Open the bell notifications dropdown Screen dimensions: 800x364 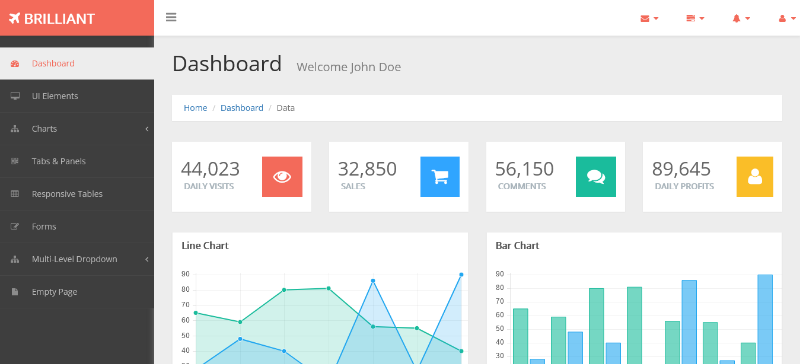click(741, 18)
